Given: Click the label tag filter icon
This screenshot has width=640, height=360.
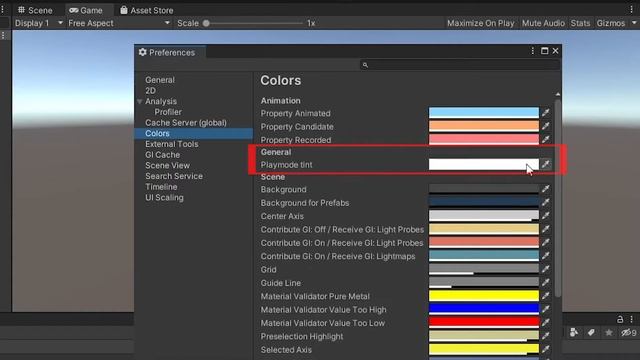Looking at the screenshot, I should pos(591,333).
